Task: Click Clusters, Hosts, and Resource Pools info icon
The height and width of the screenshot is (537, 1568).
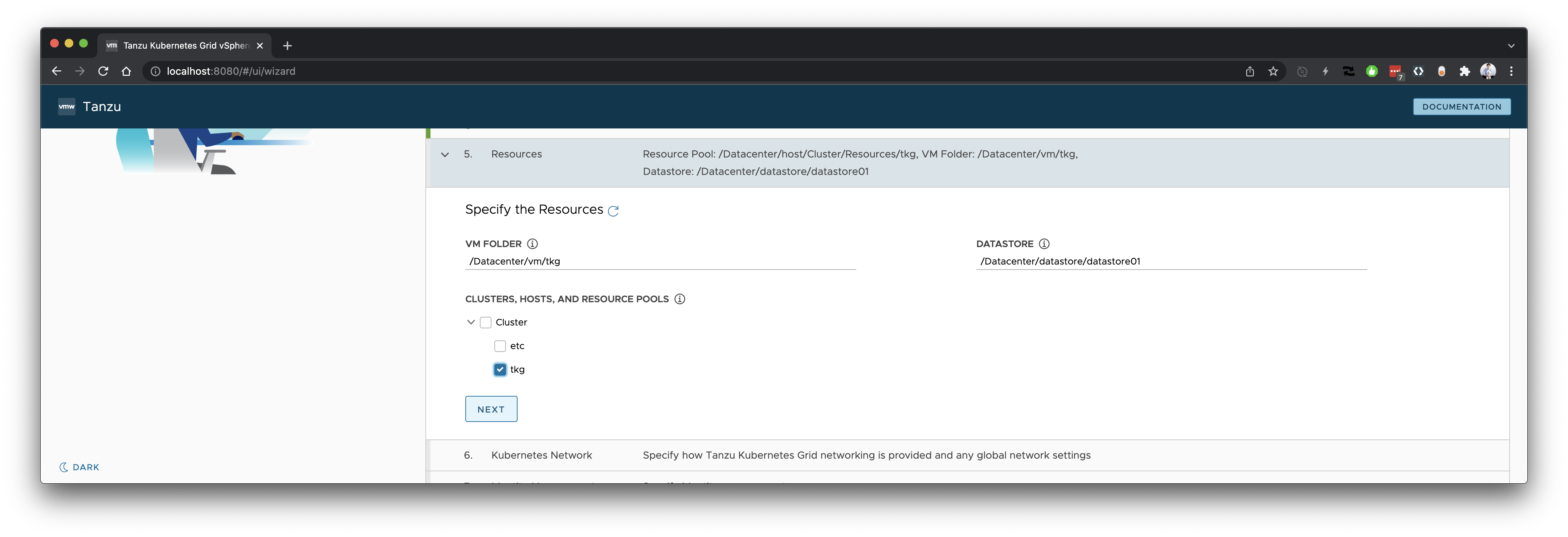Action: pyautogui.click(x=679, y=299)
